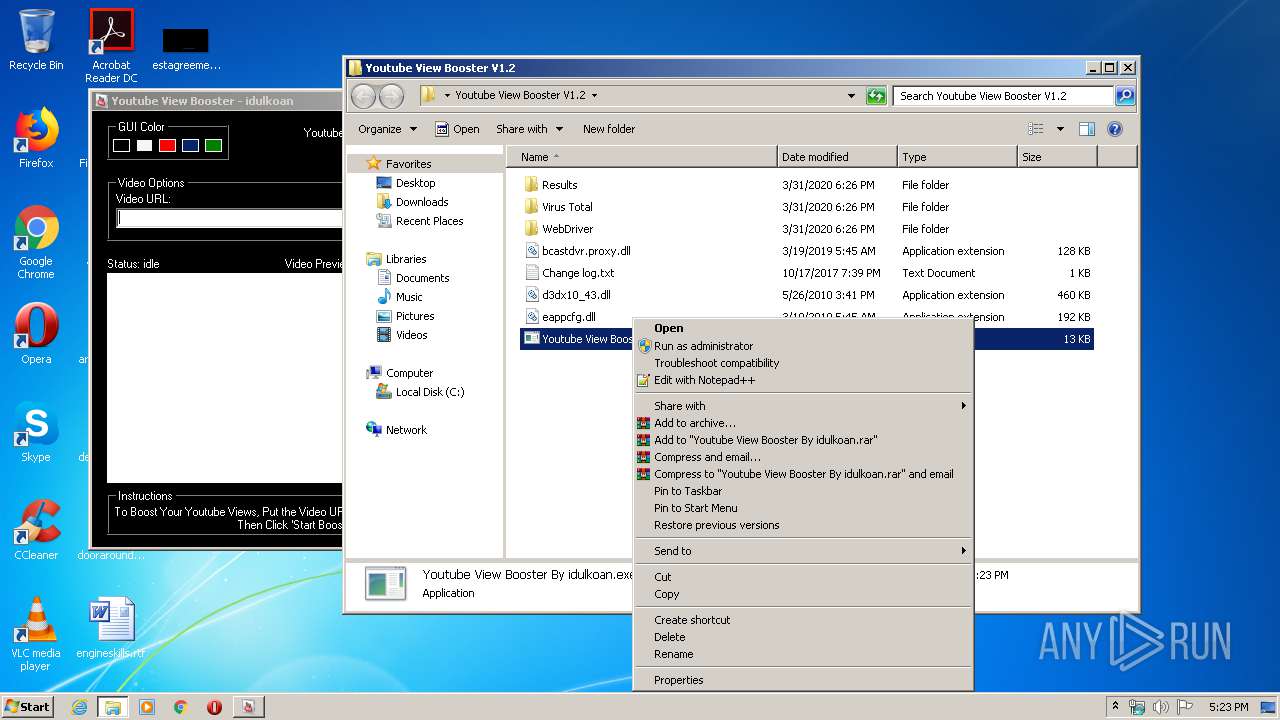Select red GUI color swatch

(167, 145)
